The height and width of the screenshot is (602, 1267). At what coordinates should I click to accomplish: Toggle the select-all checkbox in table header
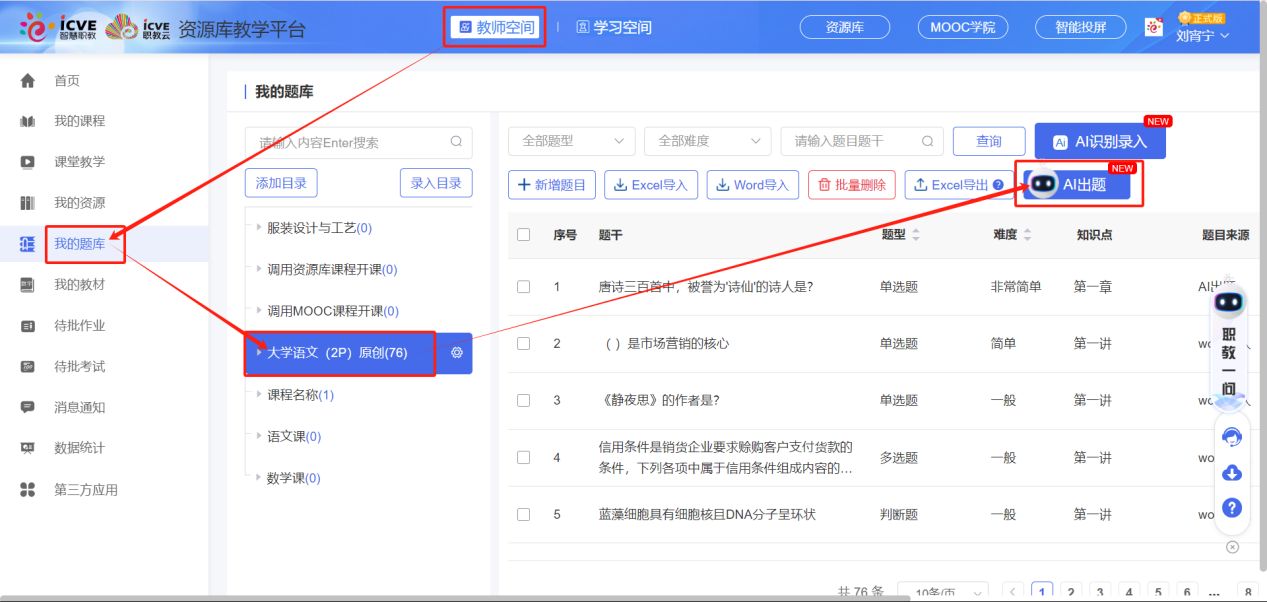pyautogui.click(x=523, y=235)
